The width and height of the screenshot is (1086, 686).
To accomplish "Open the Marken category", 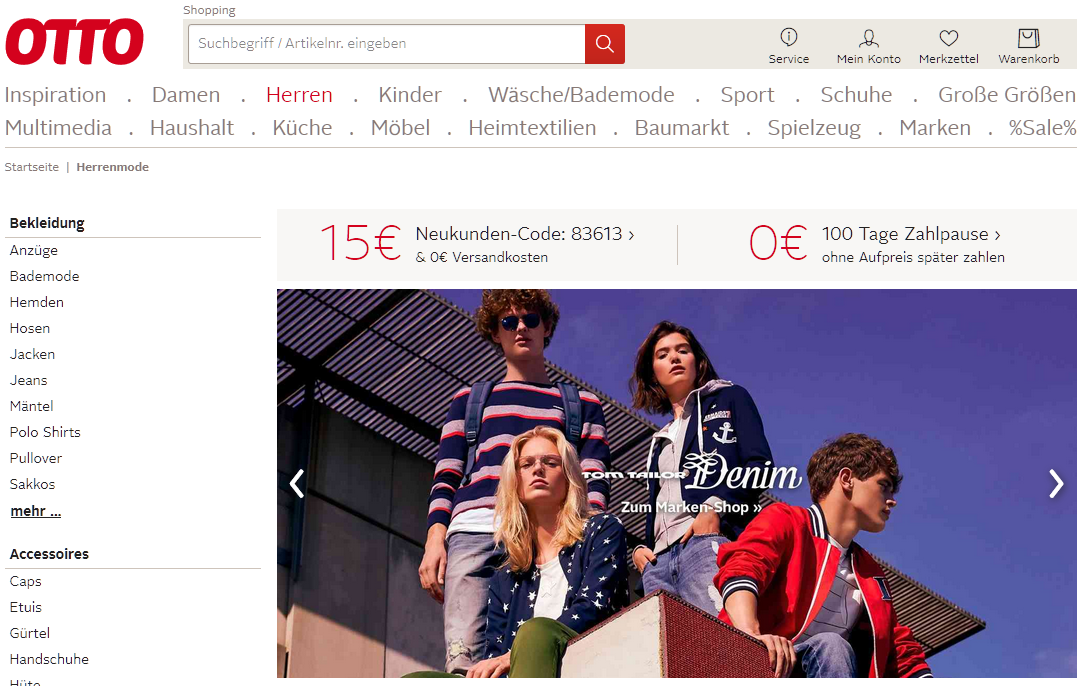I will pyautogui.click(x=935, y=127).
